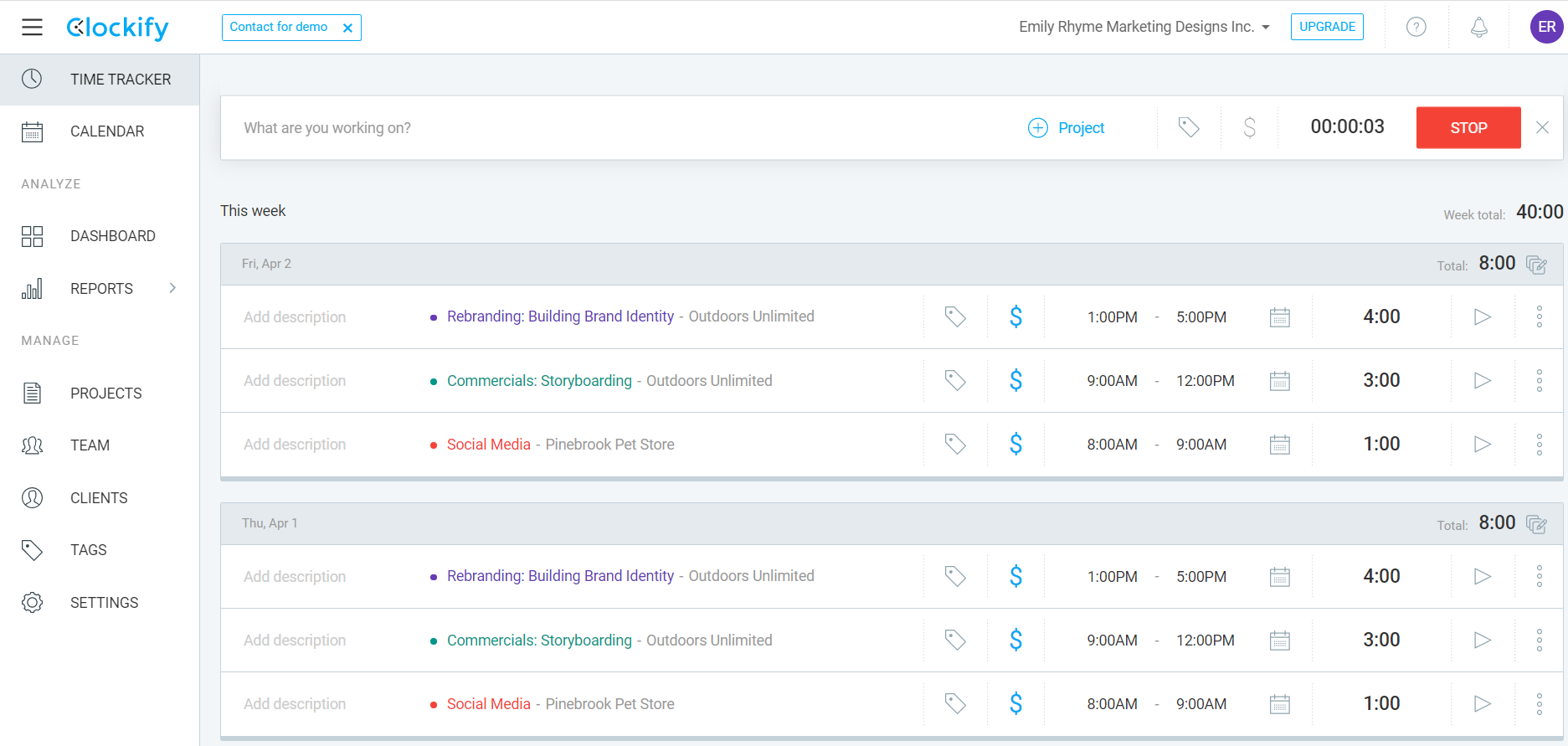Expand the Reports submenu chevron
The image size is (1568, 746).
coord(172,288)
